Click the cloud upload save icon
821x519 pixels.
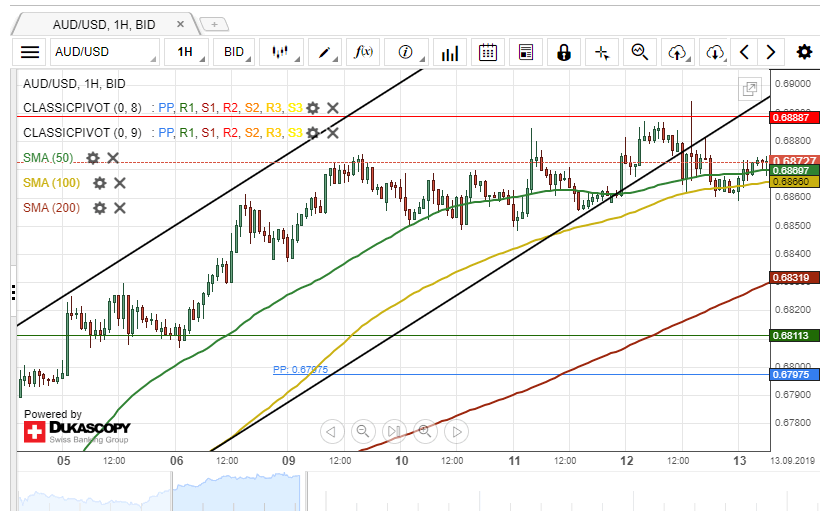(x=679, y=52)
